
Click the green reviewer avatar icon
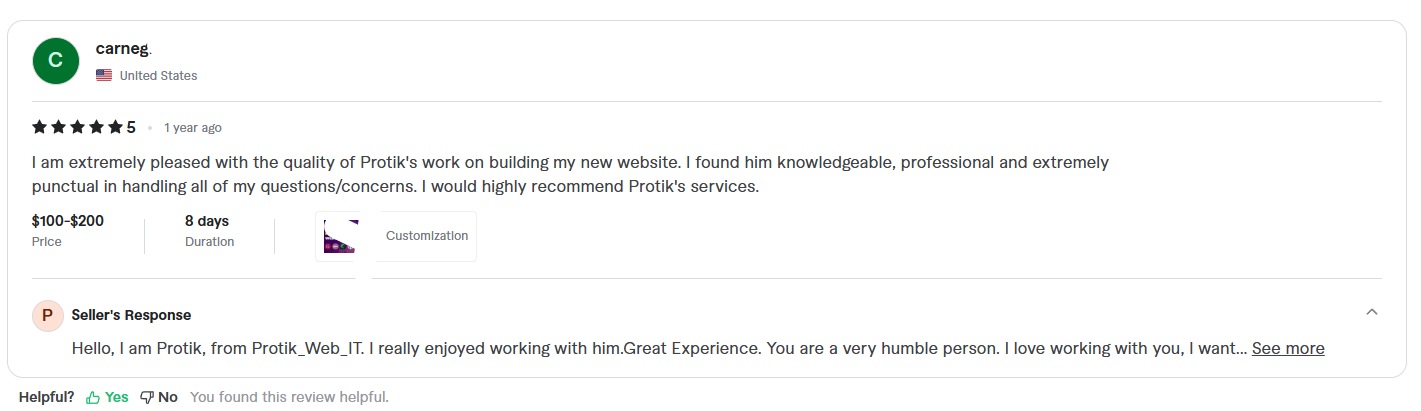coord(56,61)
